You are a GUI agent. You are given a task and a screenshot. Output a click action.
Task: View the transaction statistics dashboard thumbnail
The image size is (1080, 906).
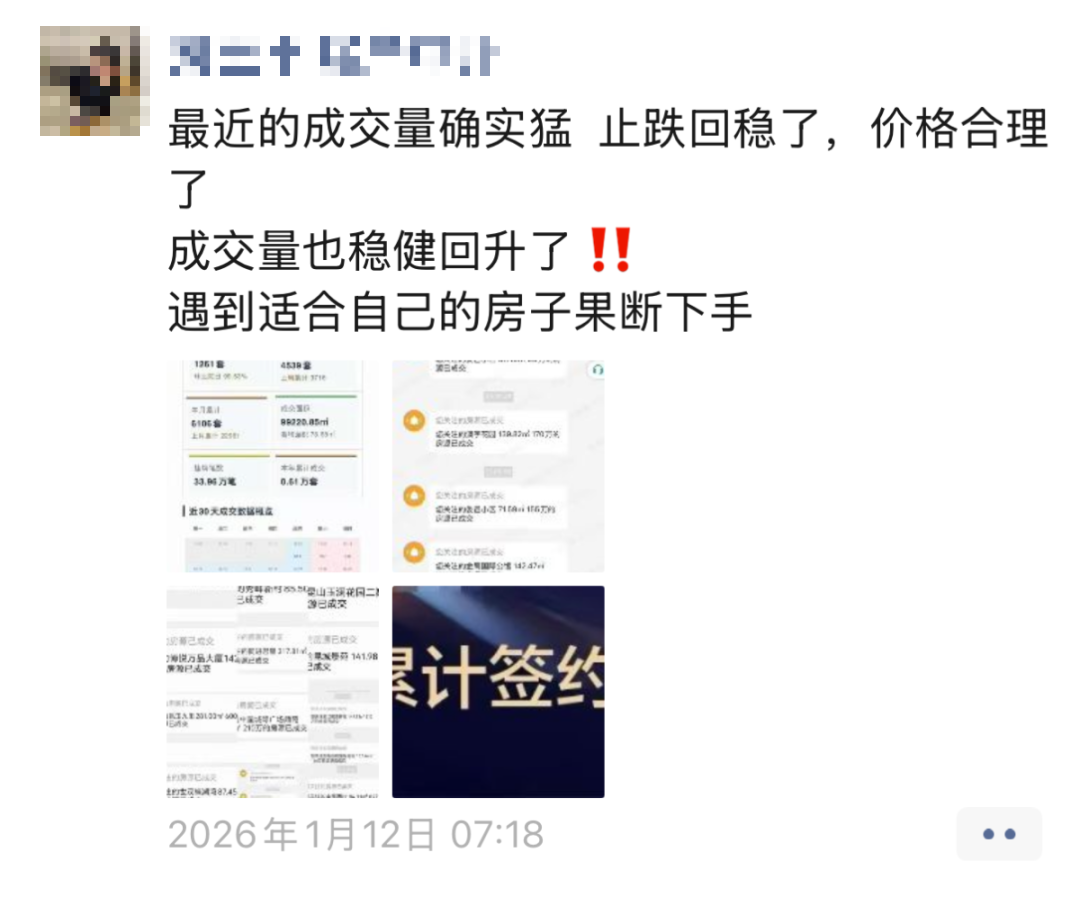point(273,466)
